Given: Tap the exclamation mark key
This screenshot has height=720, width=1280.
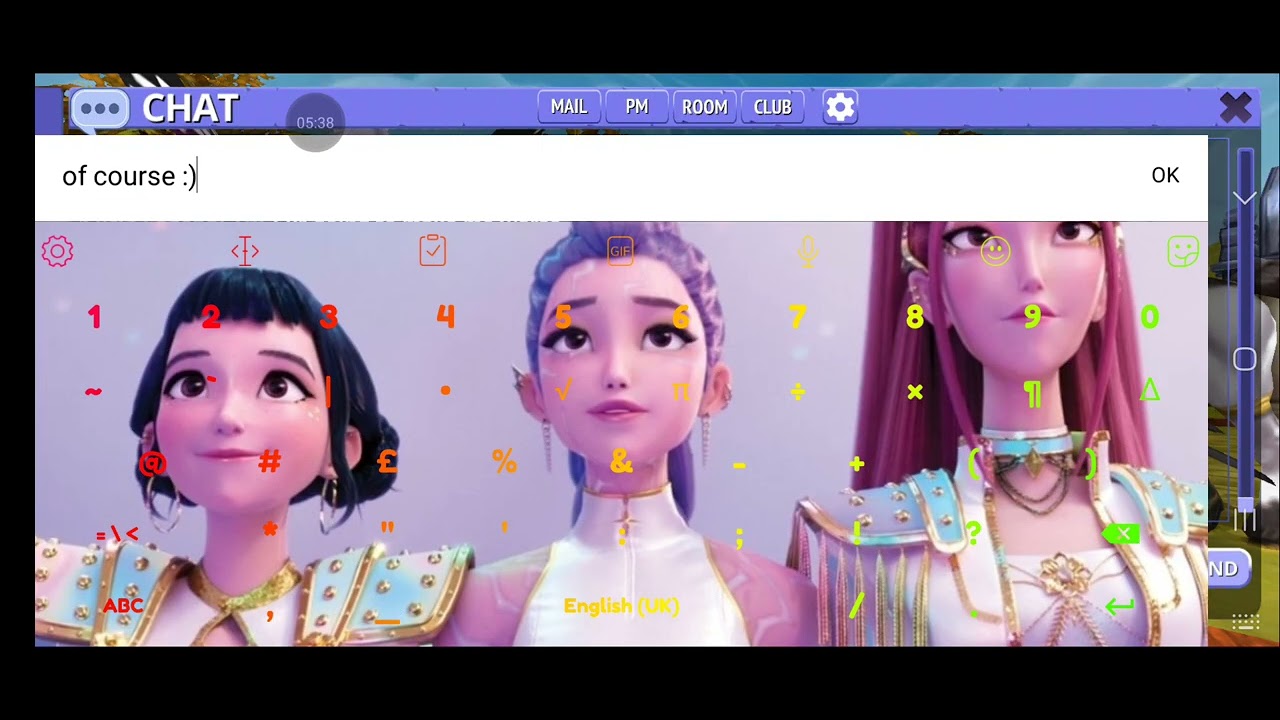Looking at the screenshot, I should [x=857, y=533].
